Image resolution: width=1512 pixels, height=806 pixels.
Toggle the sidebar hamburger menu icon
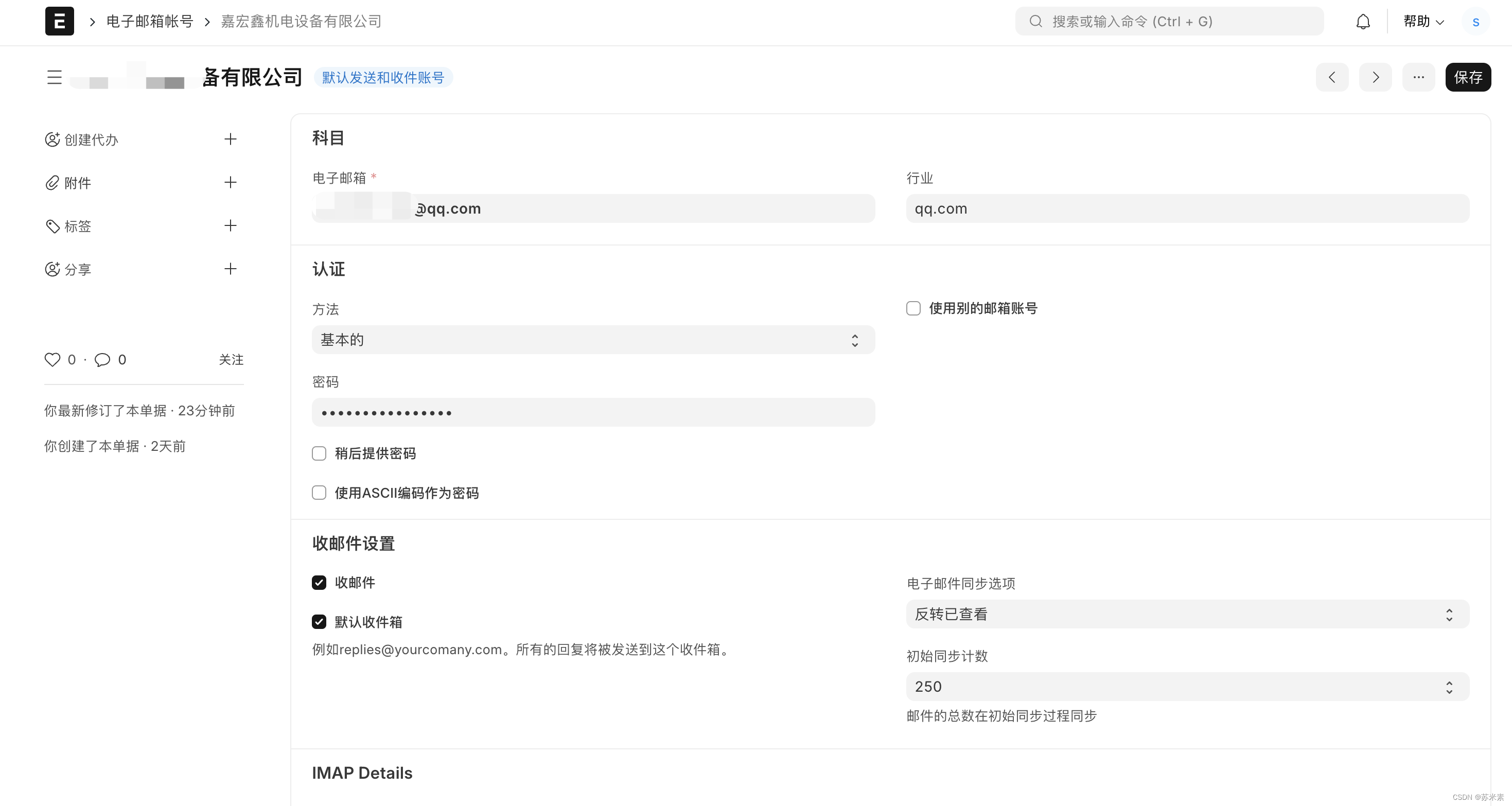click(x=55, y=78)
